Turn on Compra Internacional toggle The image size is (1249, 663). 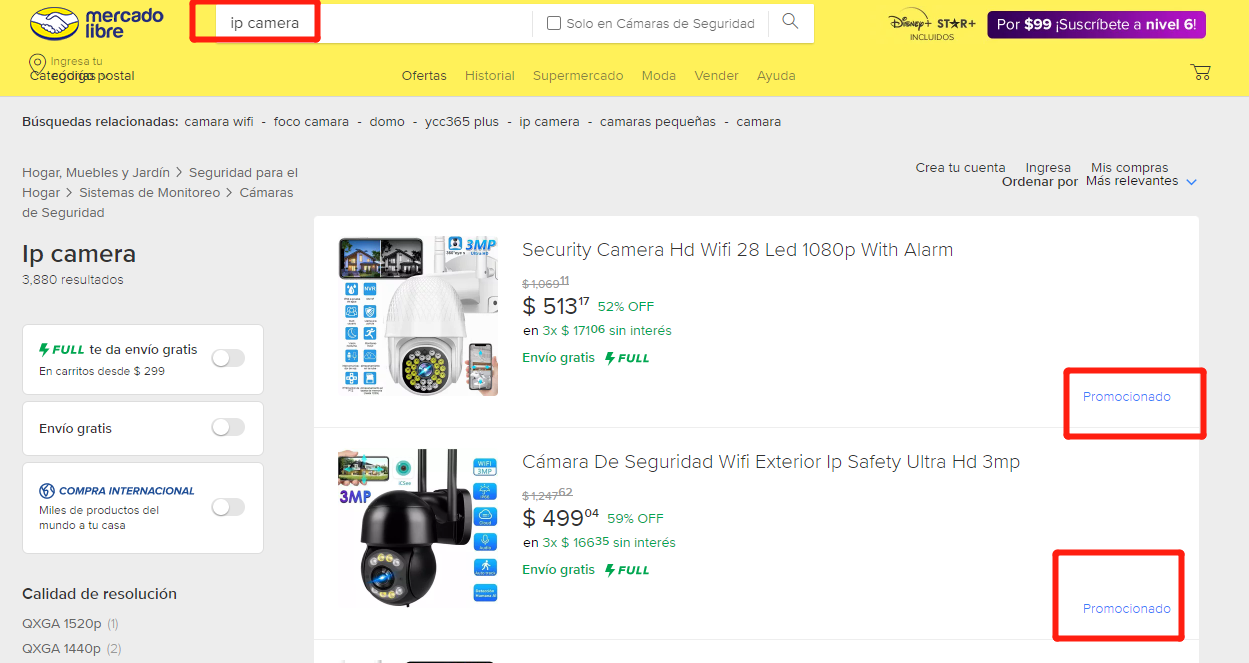[228, 507]
